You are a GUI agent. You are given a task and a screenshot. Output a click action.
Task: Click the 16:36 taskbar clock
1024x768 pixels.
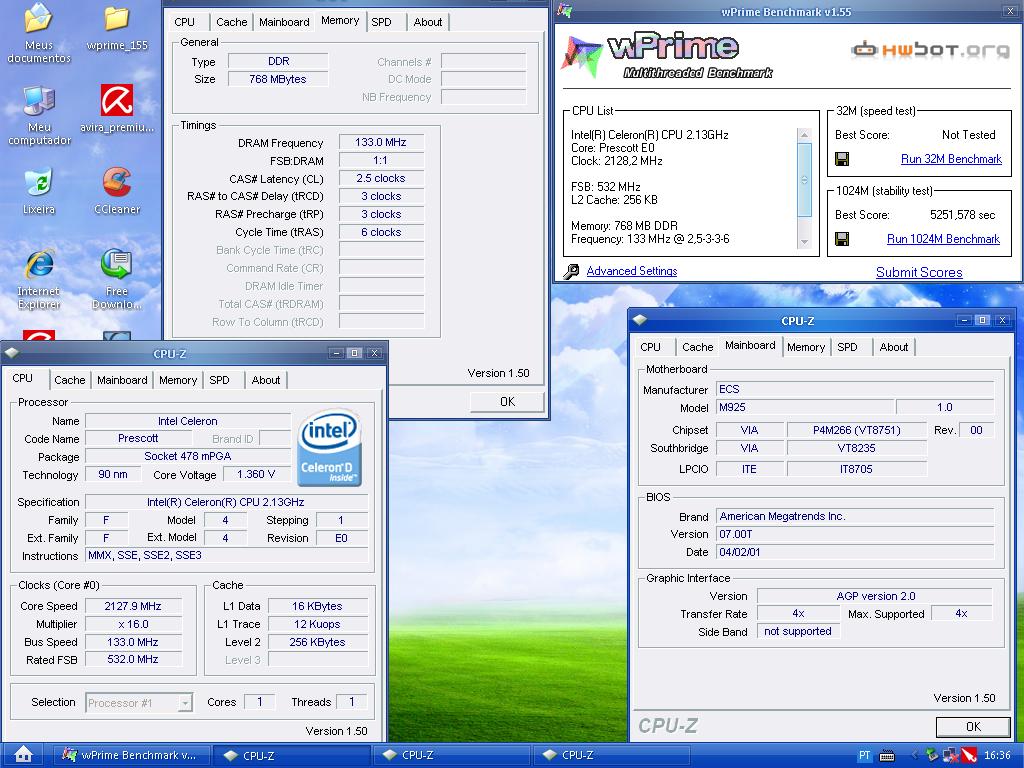click(997, 756)
